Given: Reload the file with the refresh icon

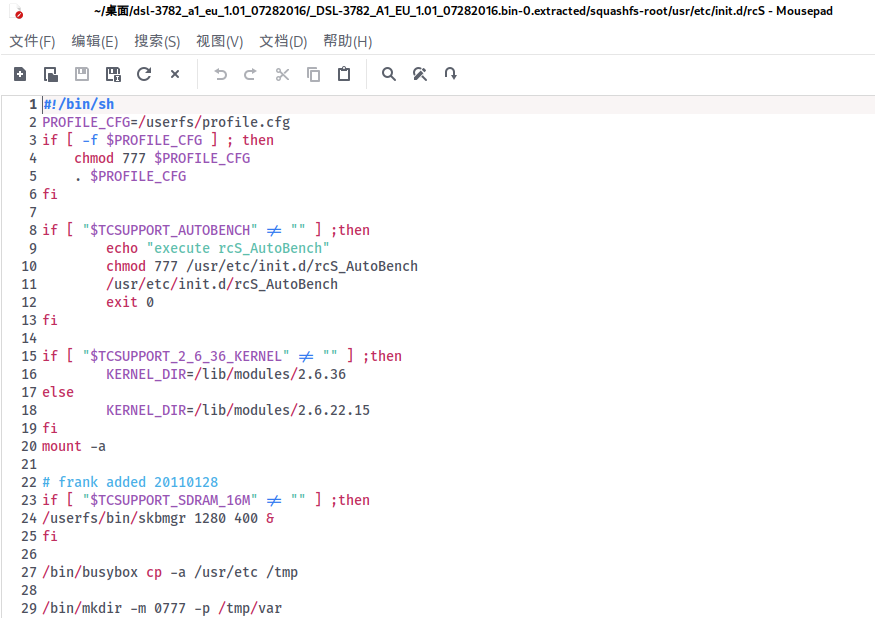Looking at the screenshot, I should 144,74.
